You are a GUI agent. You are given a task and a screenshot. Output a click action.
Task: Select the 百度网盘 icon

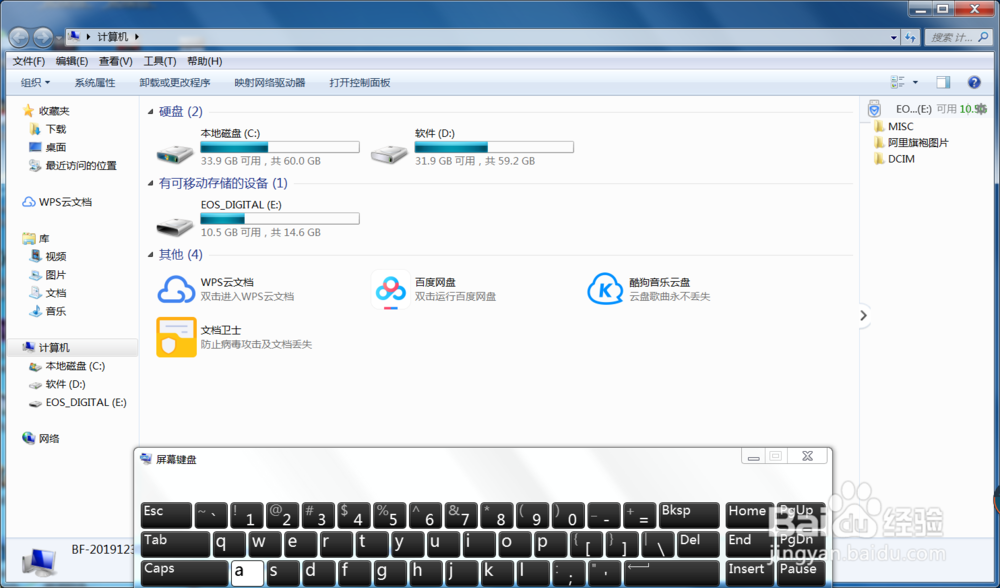coord(390,290)
